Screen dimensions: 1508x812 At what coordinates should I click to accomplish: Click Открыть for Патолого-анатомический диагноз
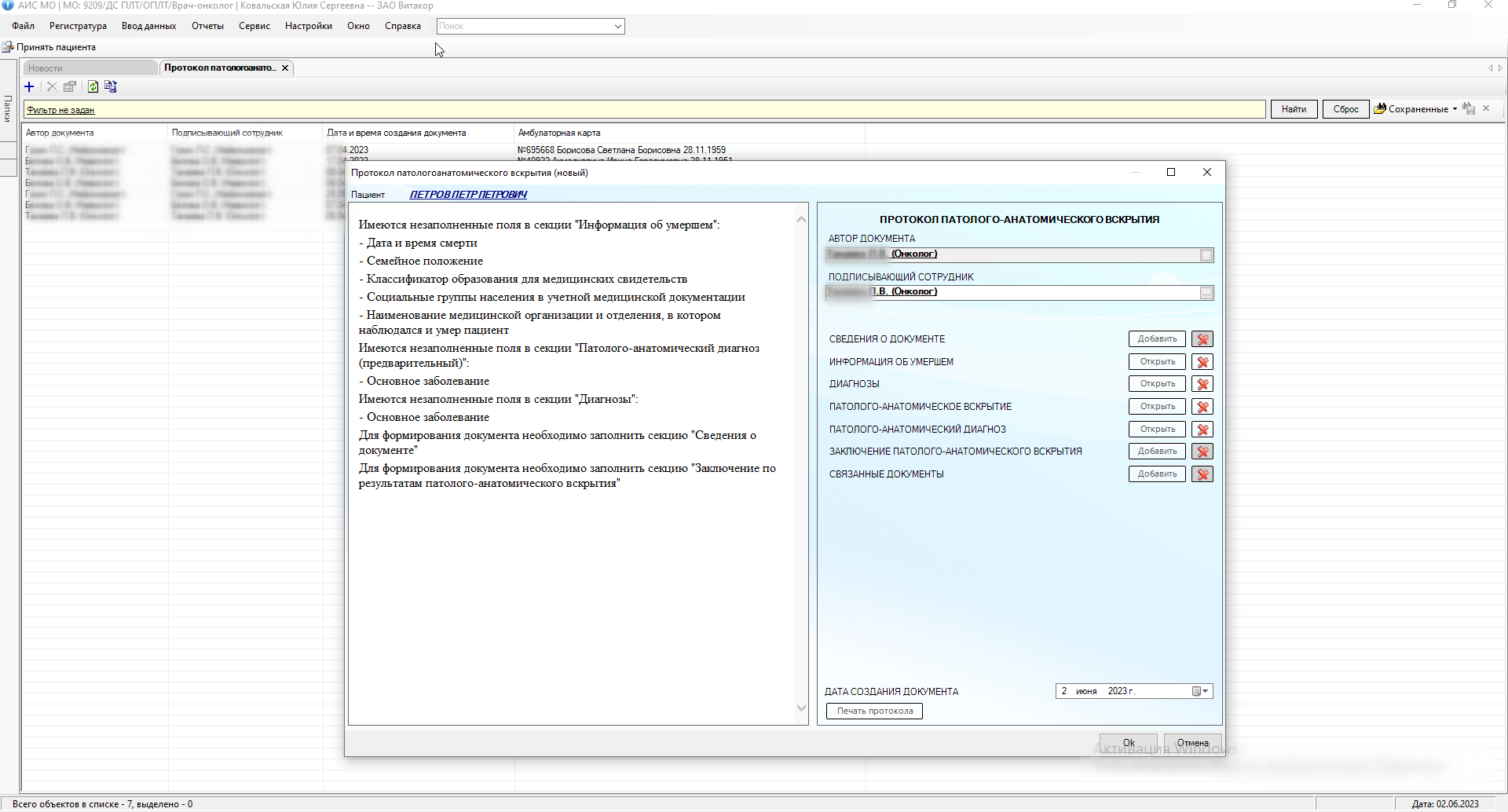click(1157, 430)
